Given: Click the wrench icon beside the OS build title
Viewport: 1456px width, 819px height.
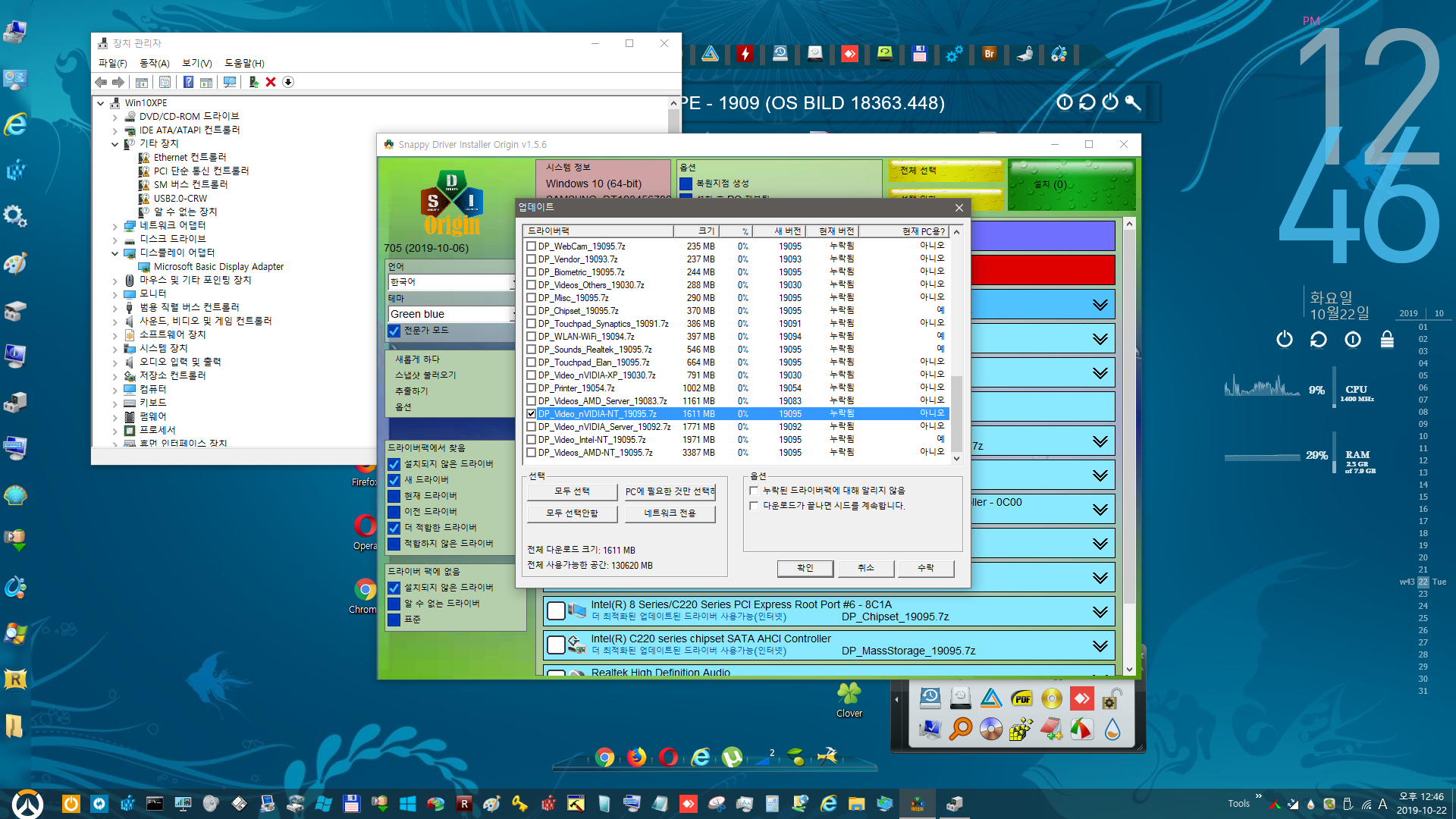Looking at the screenshot, I should click(x=1133, y=102).
